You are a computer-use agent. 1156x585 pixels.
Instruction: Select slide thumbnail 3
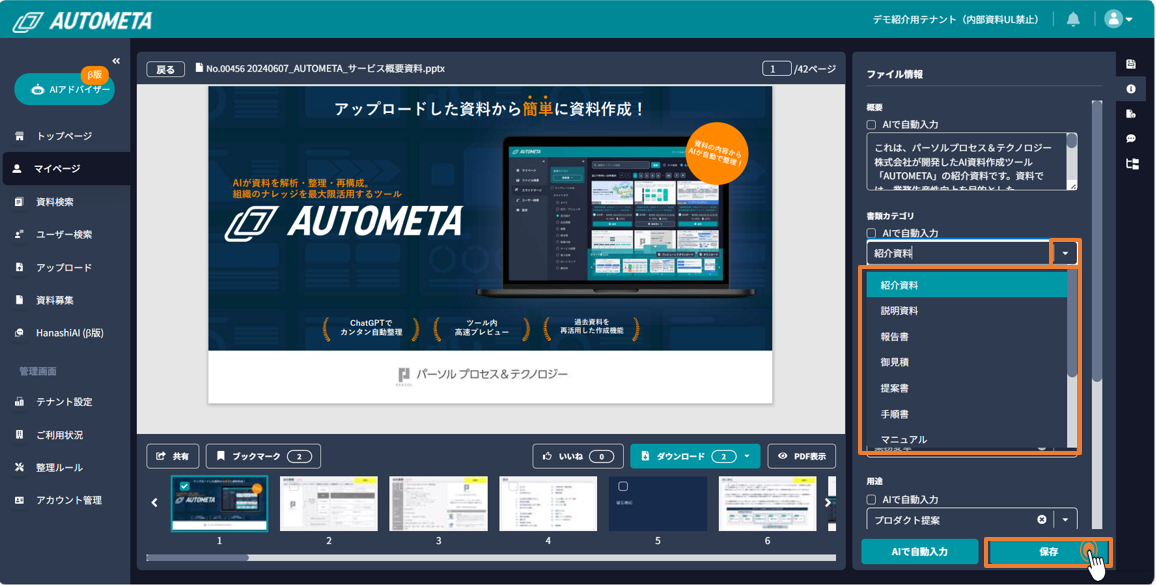(x=439, y=504)
